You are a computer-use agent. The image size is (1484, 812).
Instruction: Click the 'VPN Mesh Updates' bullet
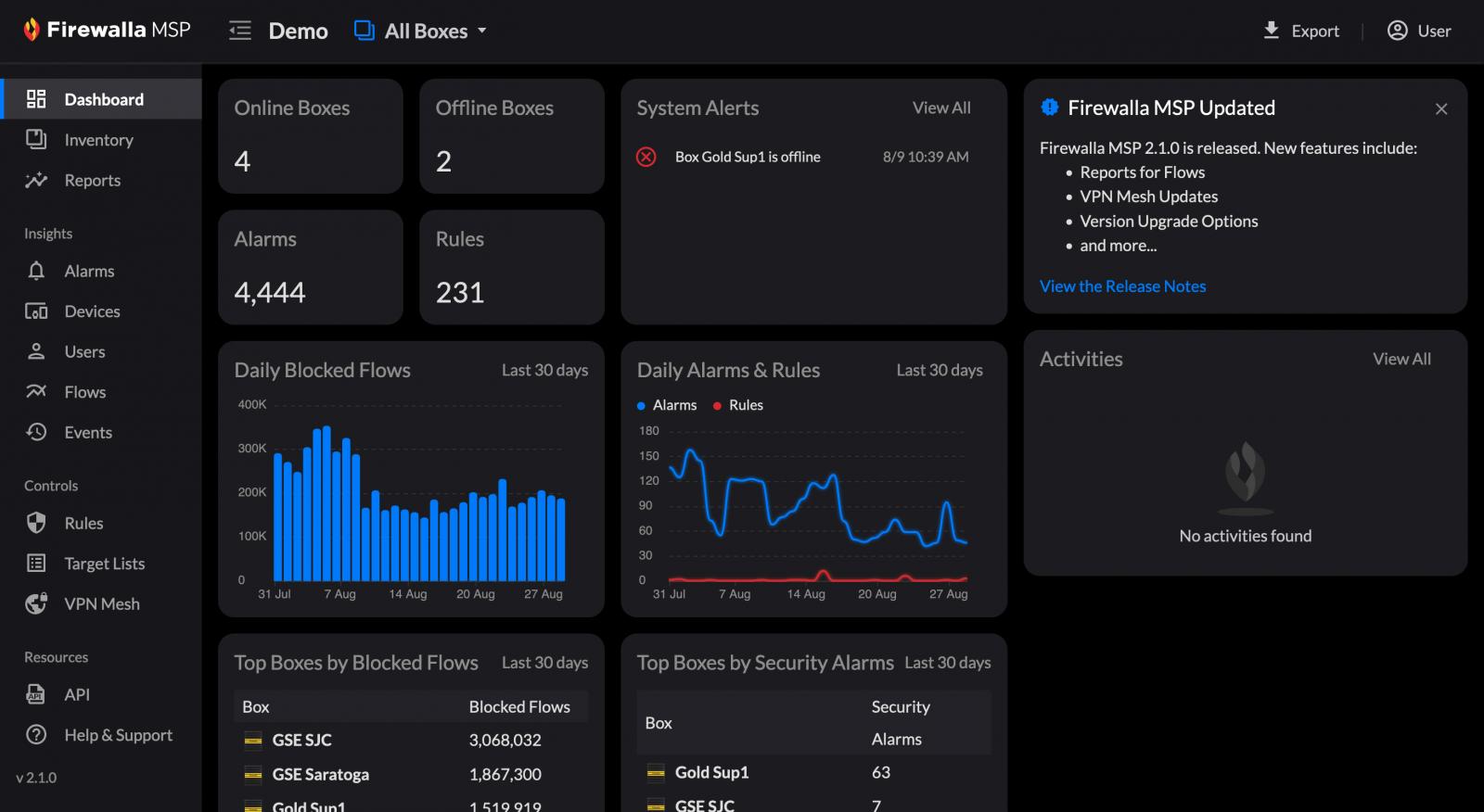(x=1149, y=197)
